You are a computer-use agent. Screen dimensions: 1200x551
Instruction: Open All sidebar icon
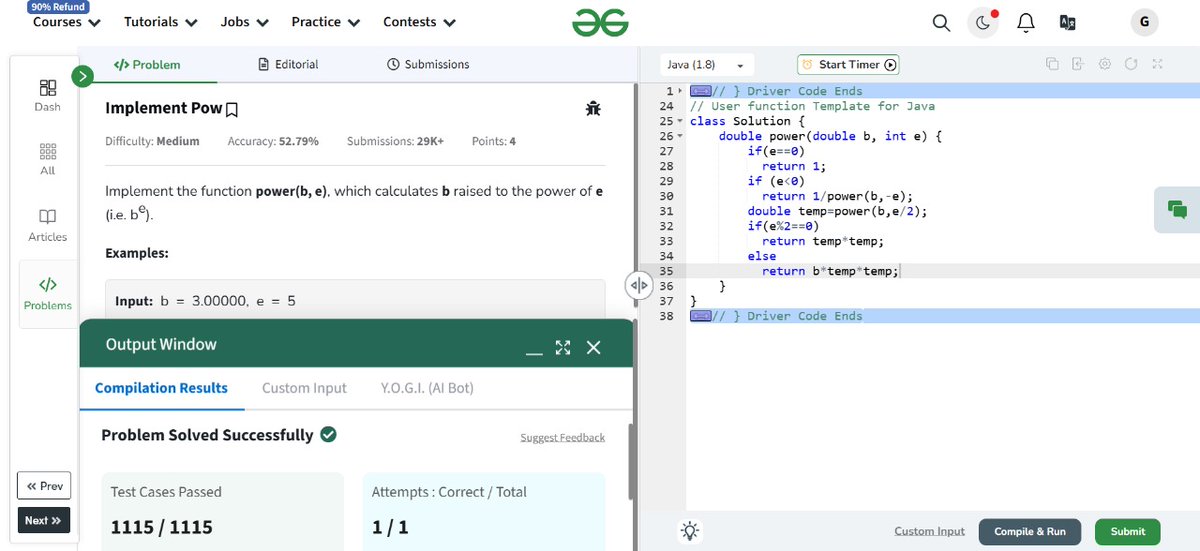(47, 160)
